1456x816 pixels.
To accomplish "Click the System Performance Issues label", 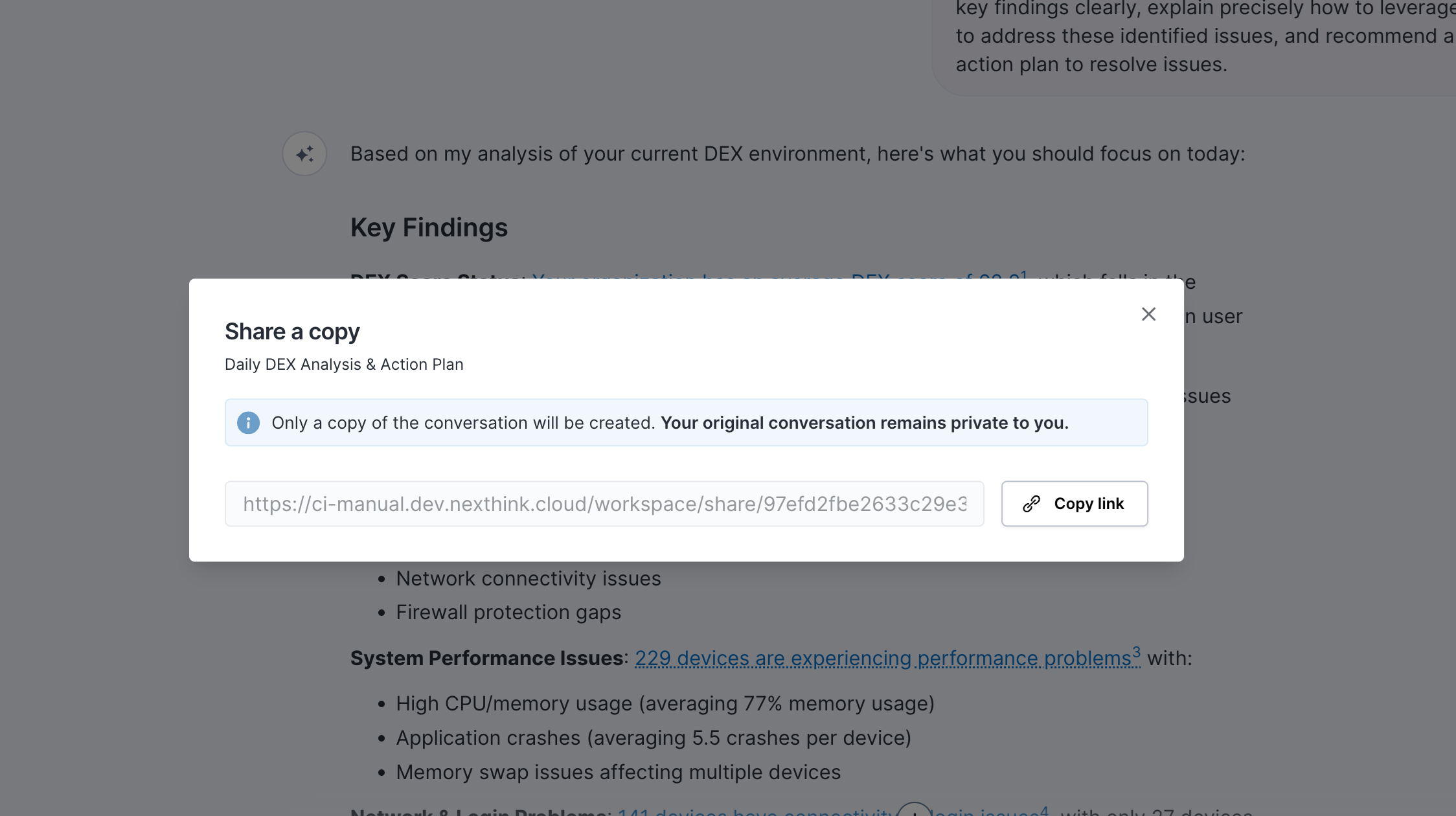I will (x=486, y=659).
